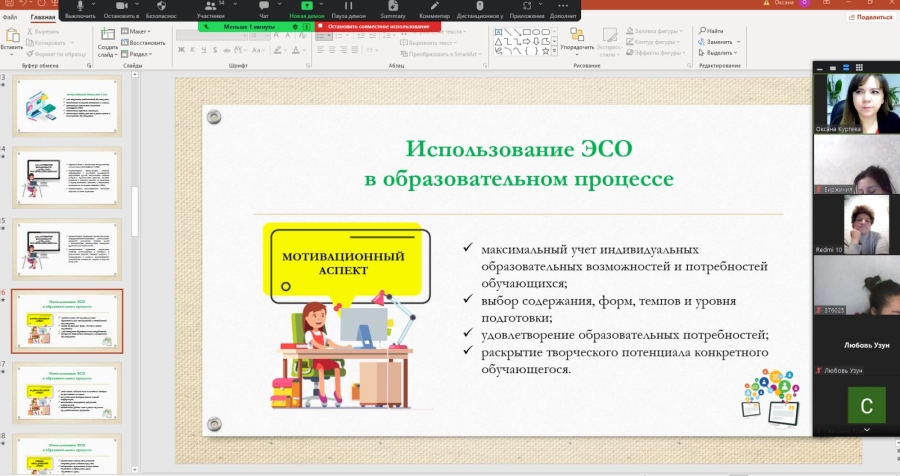Pause the screen share
This screenshot has height=476, width=900.
(x=348, y=8)
